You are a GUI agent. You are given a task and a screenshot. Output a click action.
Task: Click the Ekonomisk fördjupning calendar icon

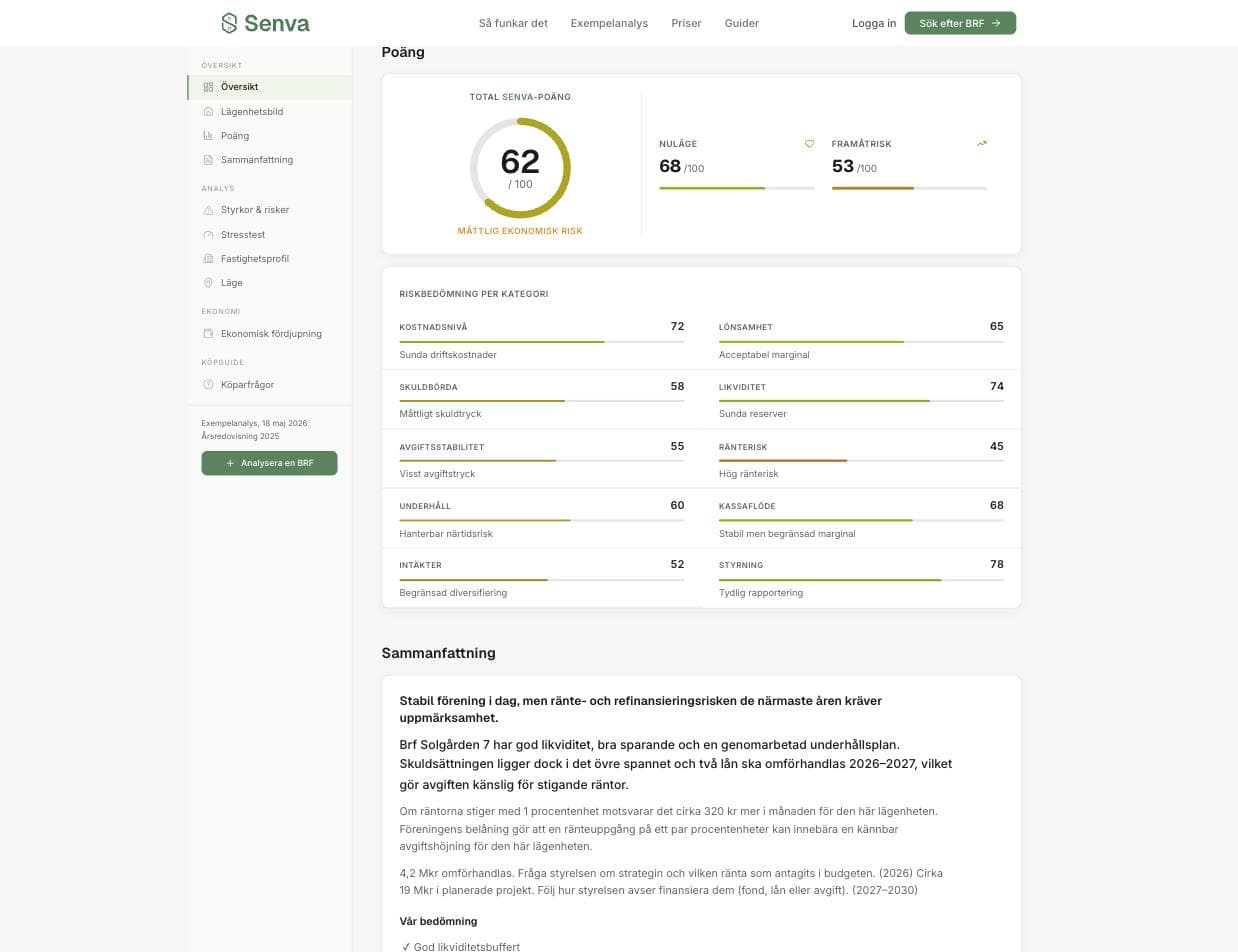point(208,334)
